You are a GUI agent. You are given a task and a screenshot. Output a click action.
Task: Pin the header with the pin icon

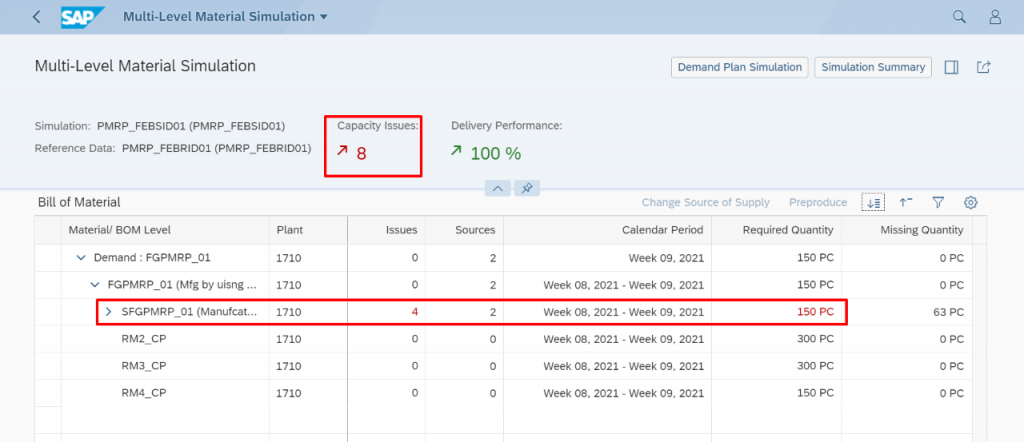527,189
